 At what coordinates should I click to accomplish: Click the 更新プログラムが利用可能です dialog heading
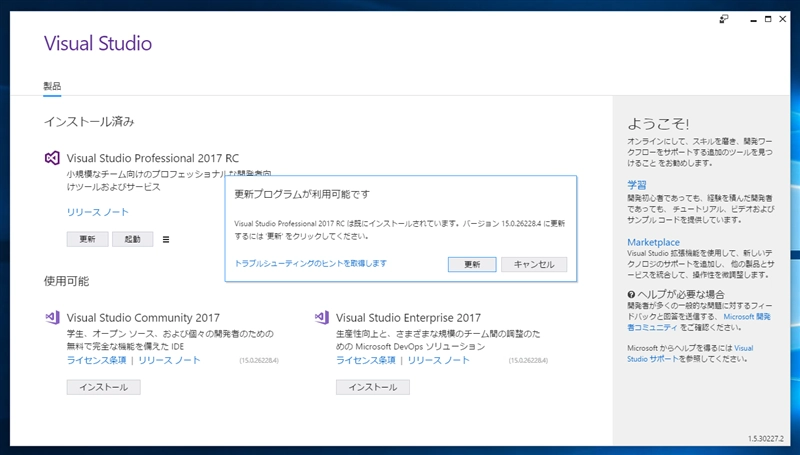(302, 194)
